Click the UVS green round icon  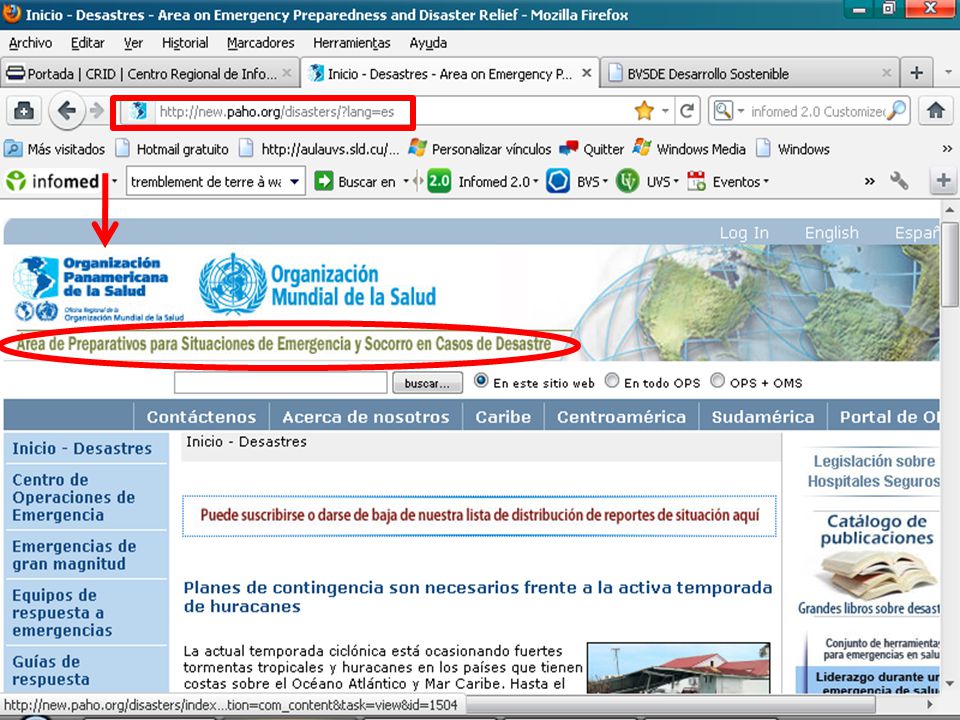(x=628, y=181)
